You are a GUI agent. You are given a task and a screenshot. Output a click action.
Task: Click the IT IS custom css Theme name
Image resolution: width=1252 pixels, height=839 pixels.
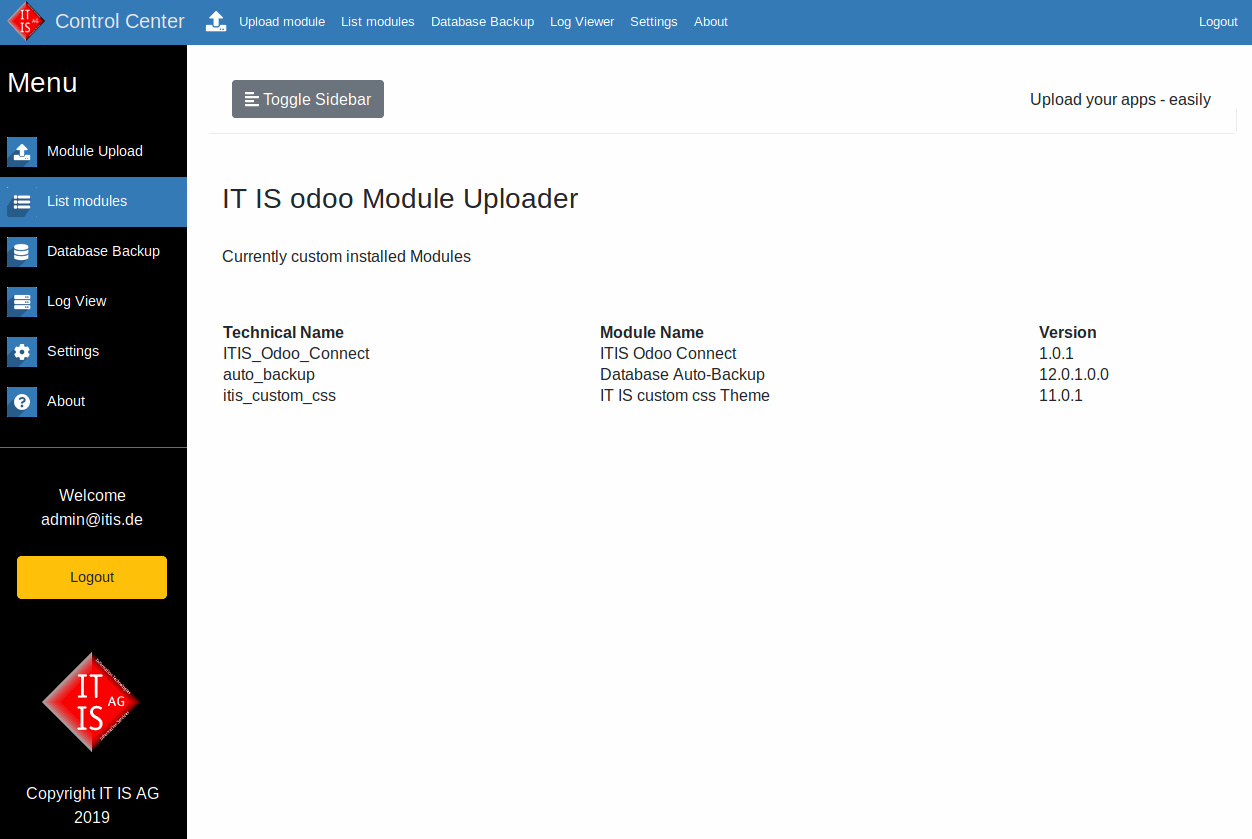pos(685,395)
